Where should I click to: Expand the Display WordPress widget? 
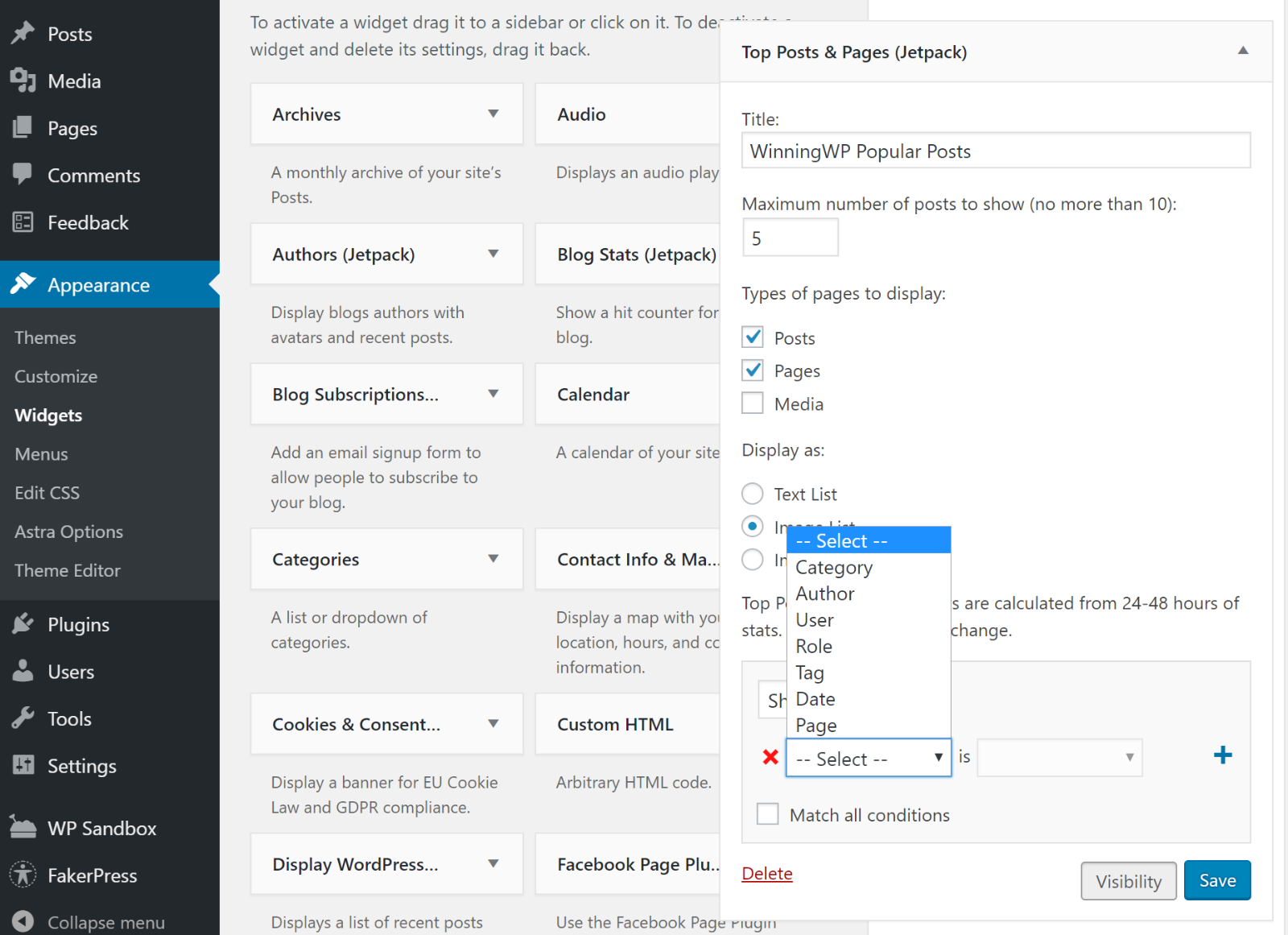493,863
